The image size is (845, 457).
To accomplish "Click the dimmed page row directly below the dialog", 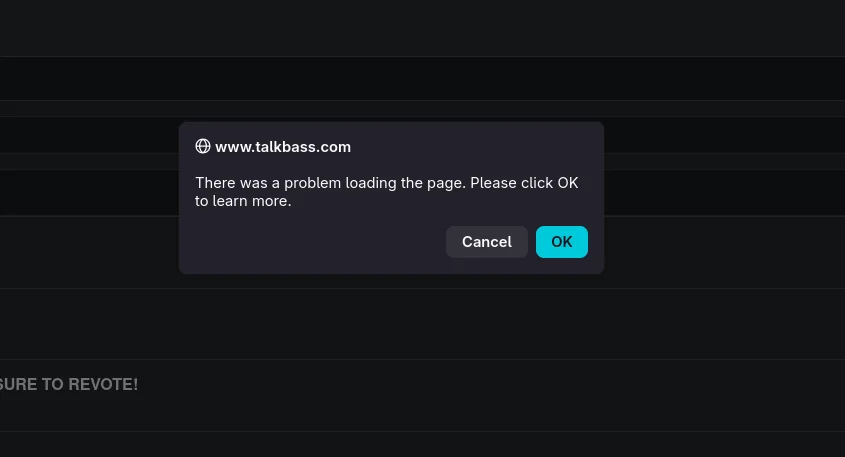I will [x=422, y=324].
